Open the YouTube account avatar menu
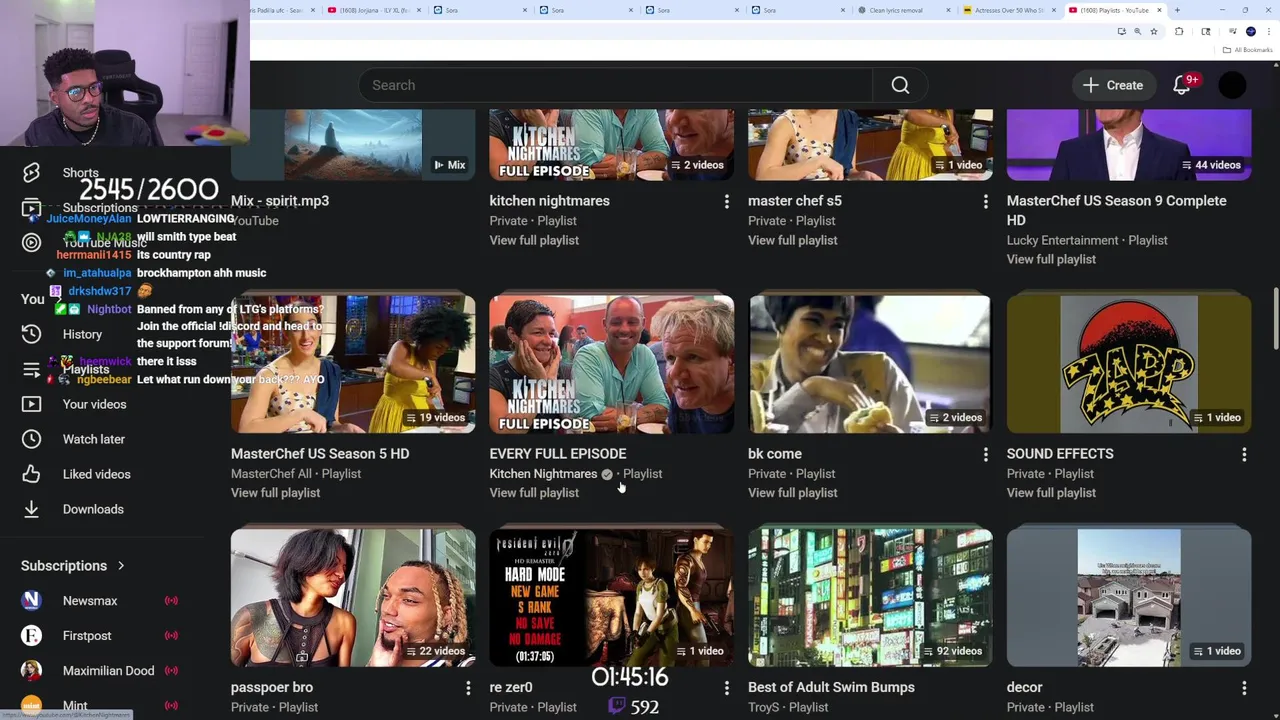The width and height of the screenshot is (1280, 720). [1232, 86]
